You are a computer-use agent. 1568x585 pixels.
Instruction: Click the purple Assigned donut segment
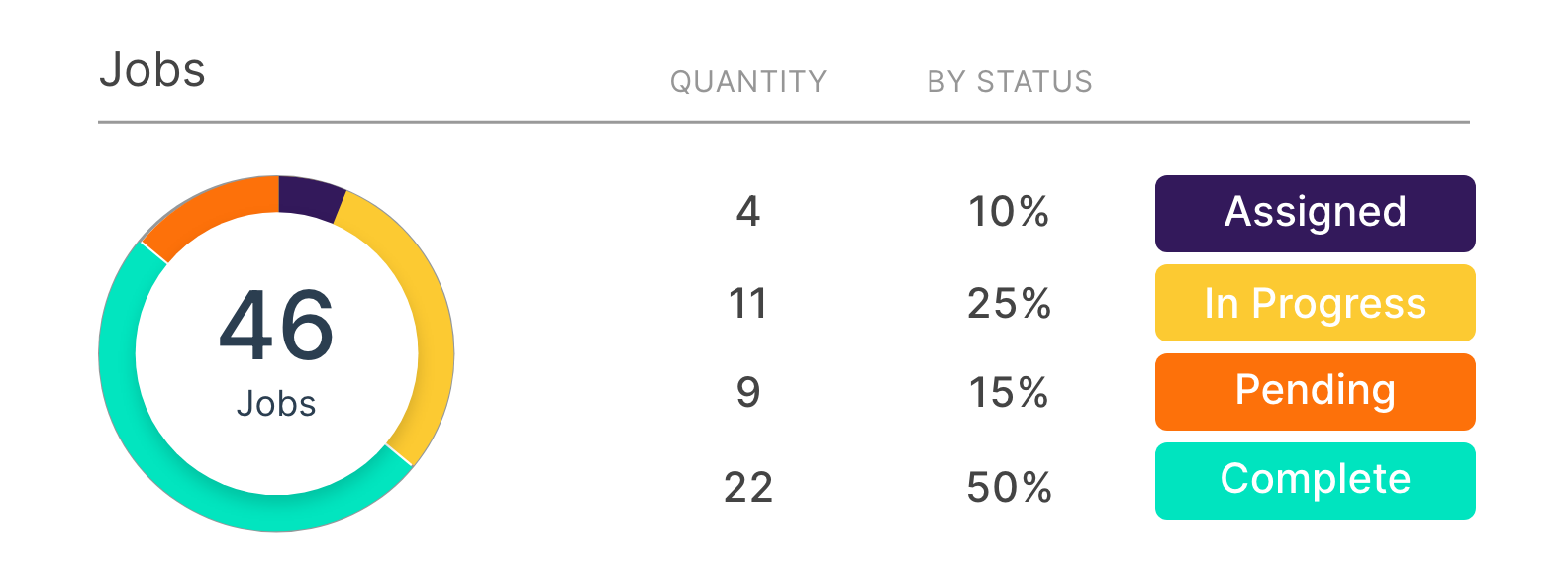point(310,197)
